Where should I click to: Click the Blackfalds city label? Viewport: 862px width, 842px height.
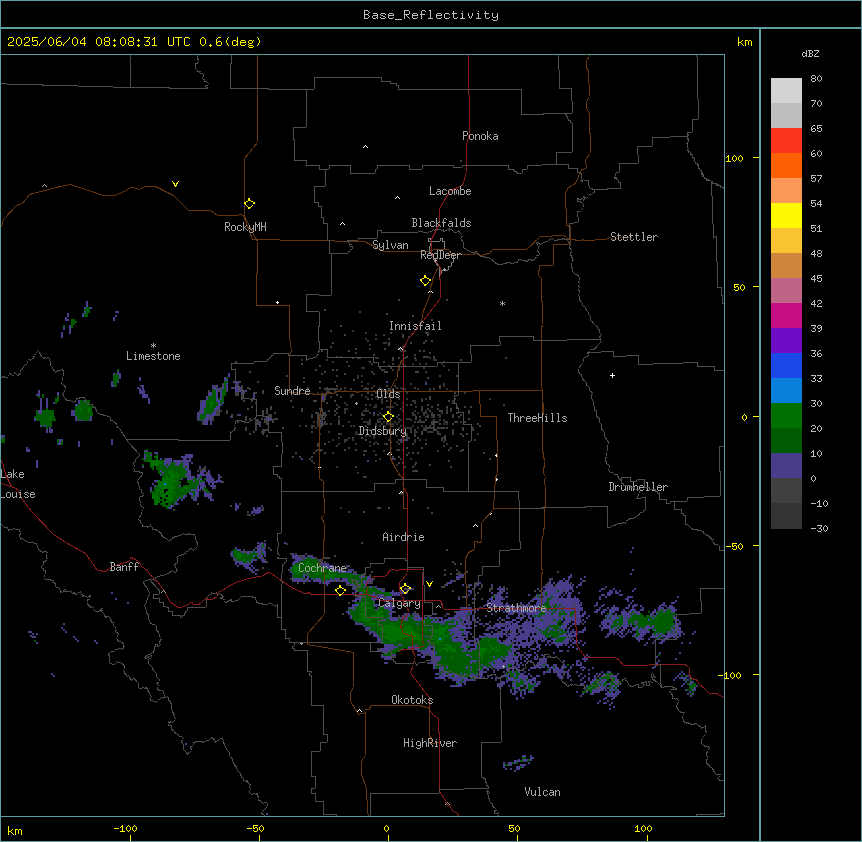point(441,223)
